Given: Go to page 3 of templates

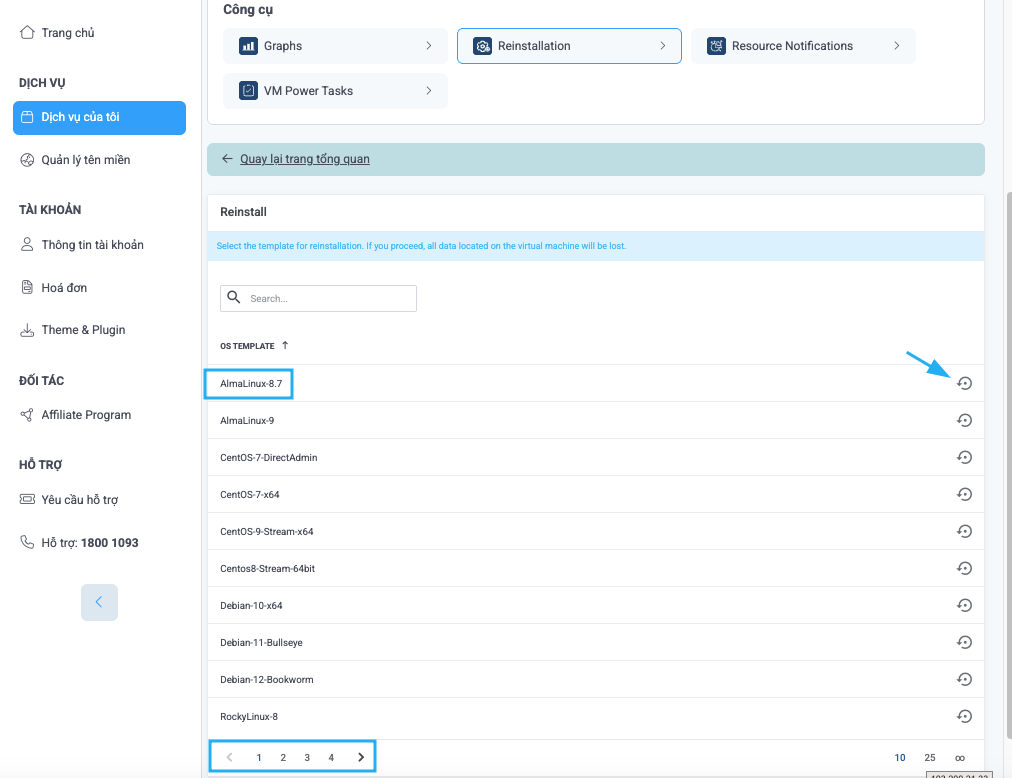Looking at the screenshot, I should click(307, 757).
